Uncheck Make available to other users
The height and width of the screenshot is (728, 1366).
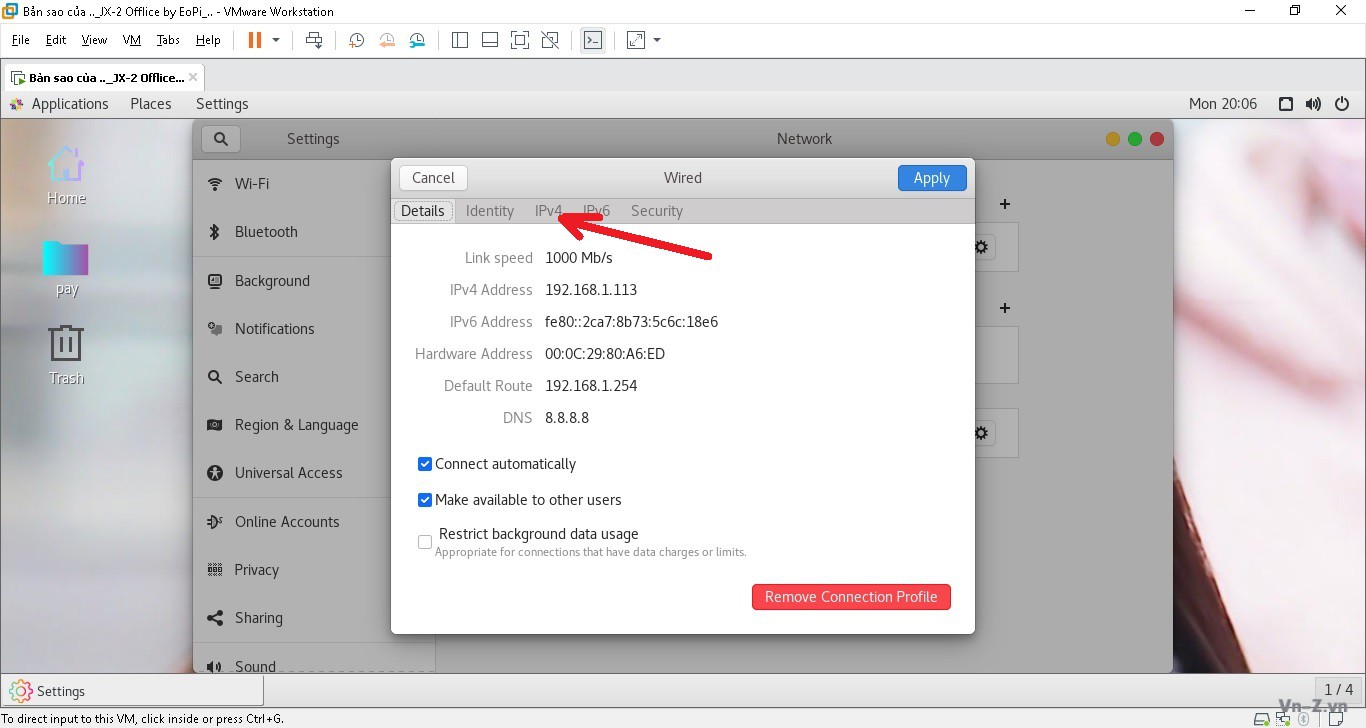[425, 500]
